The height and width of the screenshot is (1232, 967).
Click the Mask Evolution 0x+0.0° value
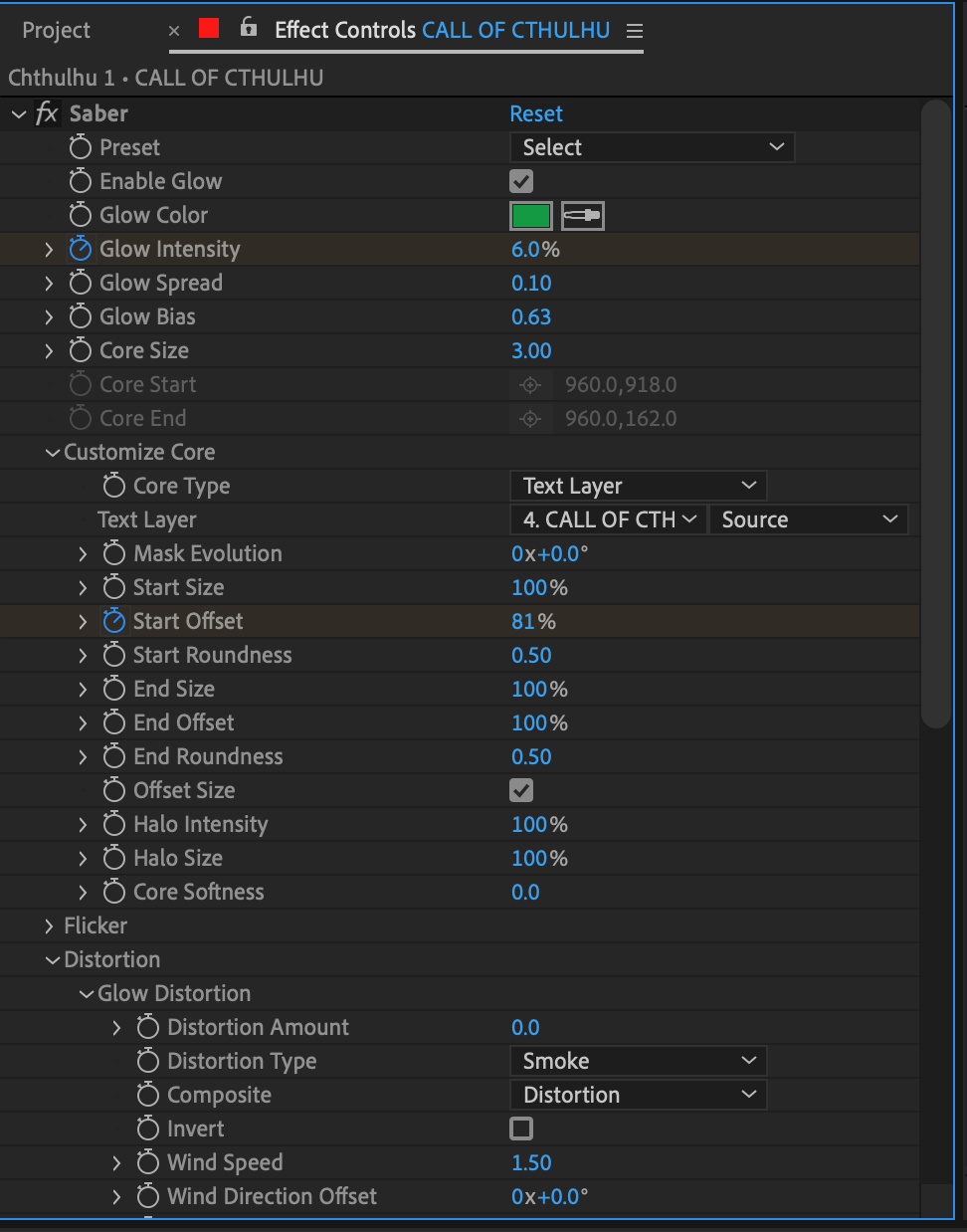coord(550,553)
